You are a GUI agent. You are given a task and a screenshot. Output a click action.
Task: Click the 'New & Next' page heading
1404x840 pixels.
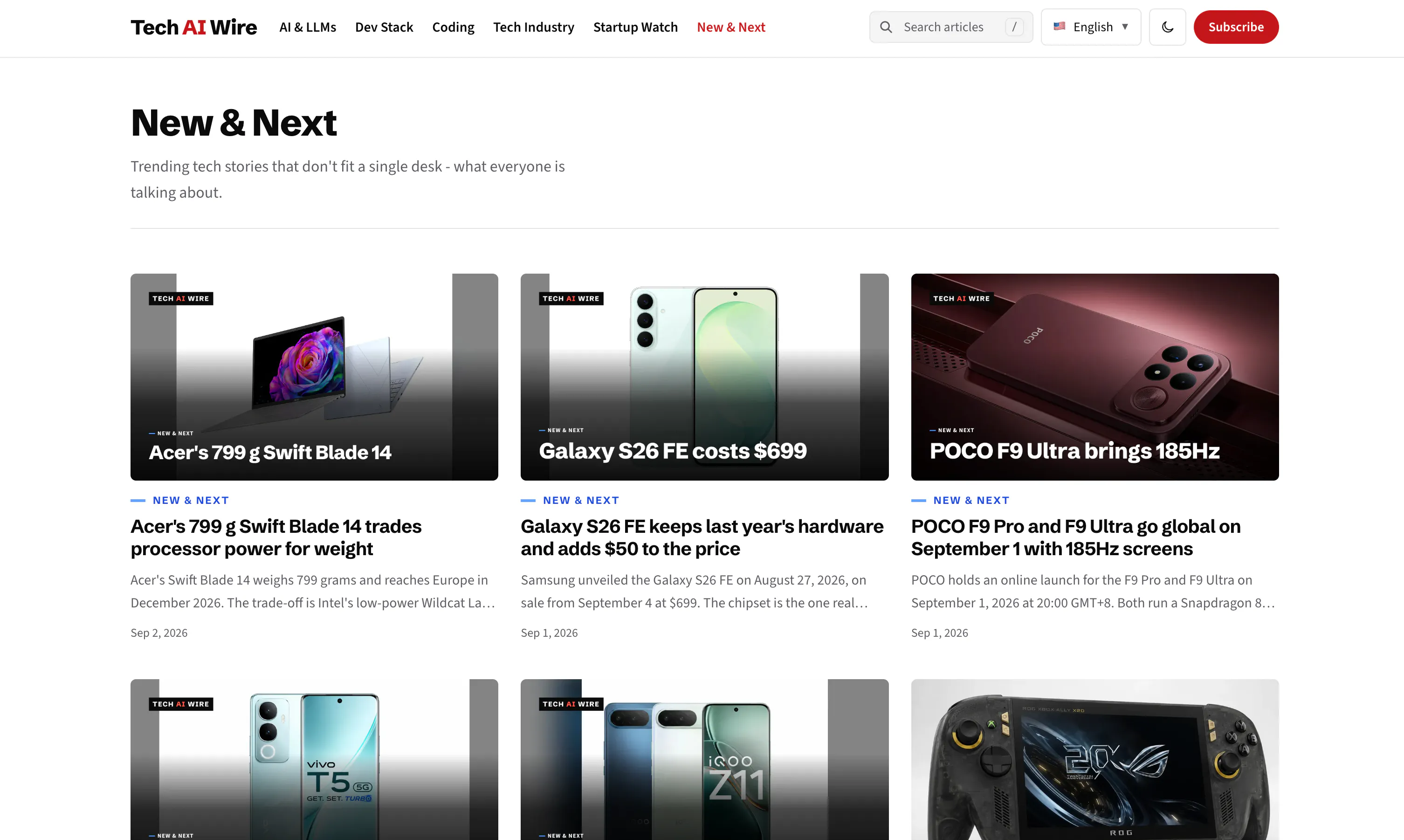point(234,123)
